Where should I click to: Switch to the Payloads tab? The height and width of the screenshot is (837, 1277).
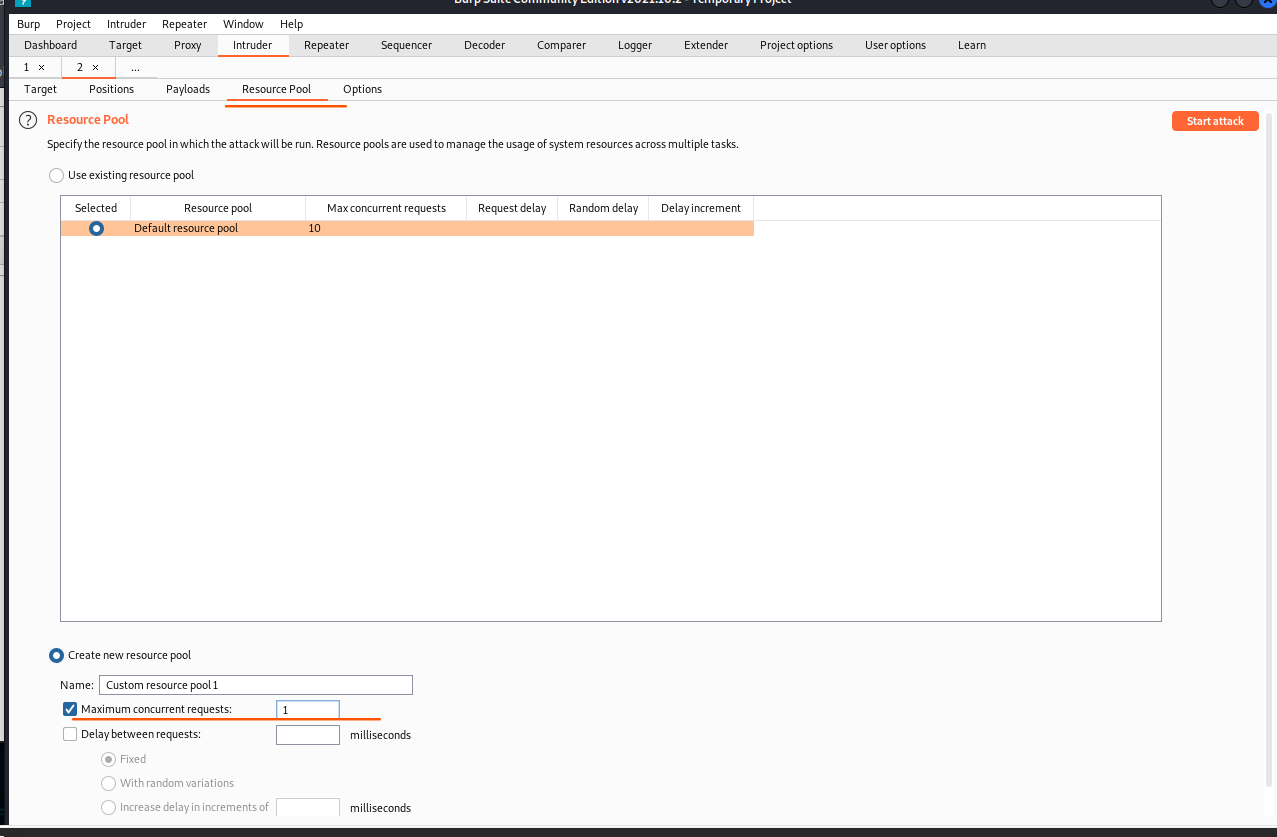[188, 89]
